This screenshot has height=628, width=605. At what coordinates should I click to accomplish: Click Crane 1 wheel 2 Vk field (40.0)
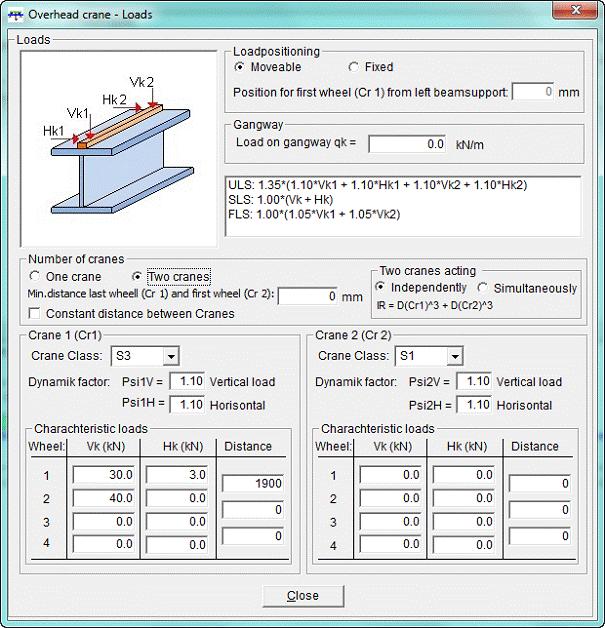click(104, 498)
